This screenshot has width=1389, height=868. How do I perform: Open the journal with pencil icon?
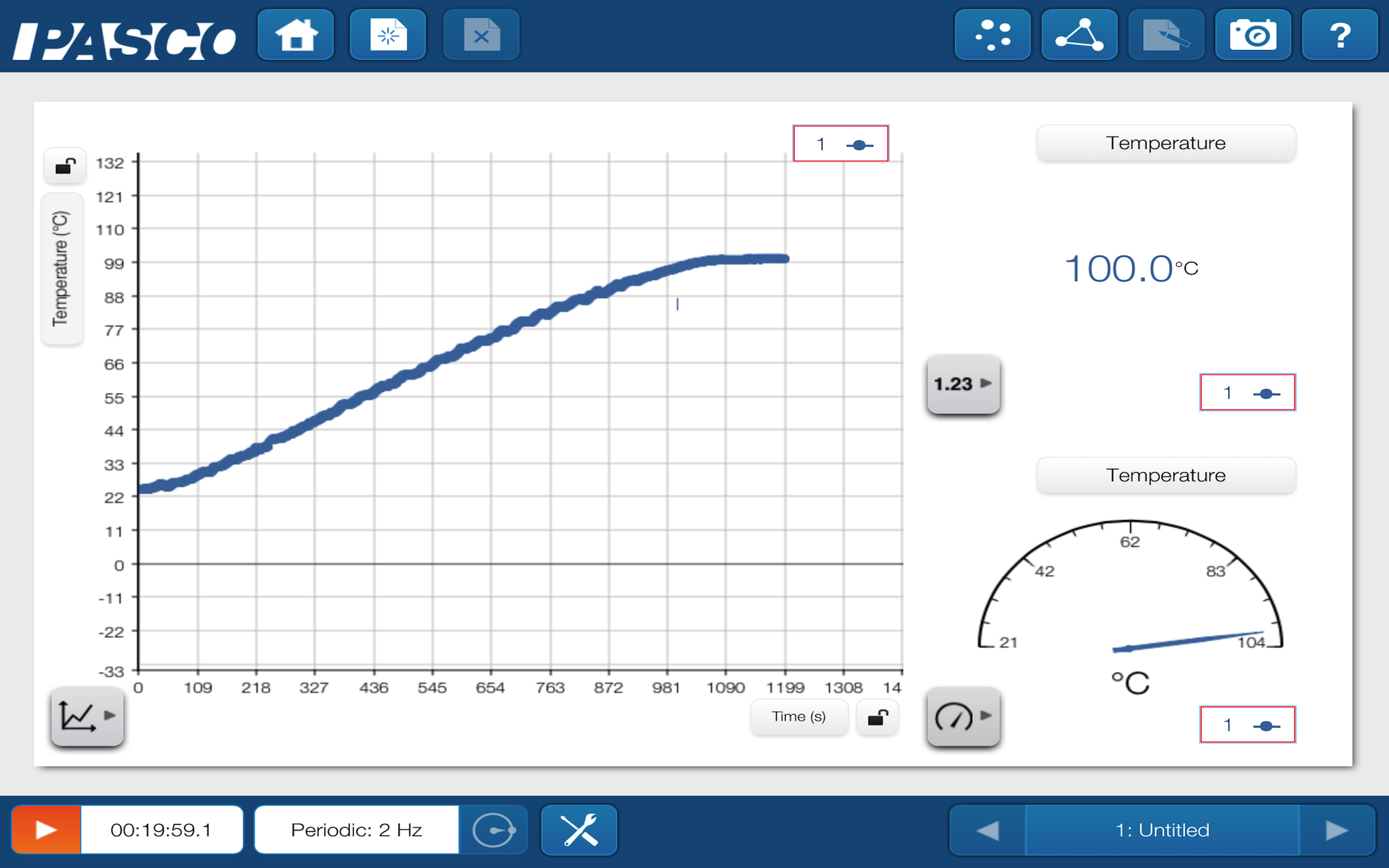(1165, 34)
